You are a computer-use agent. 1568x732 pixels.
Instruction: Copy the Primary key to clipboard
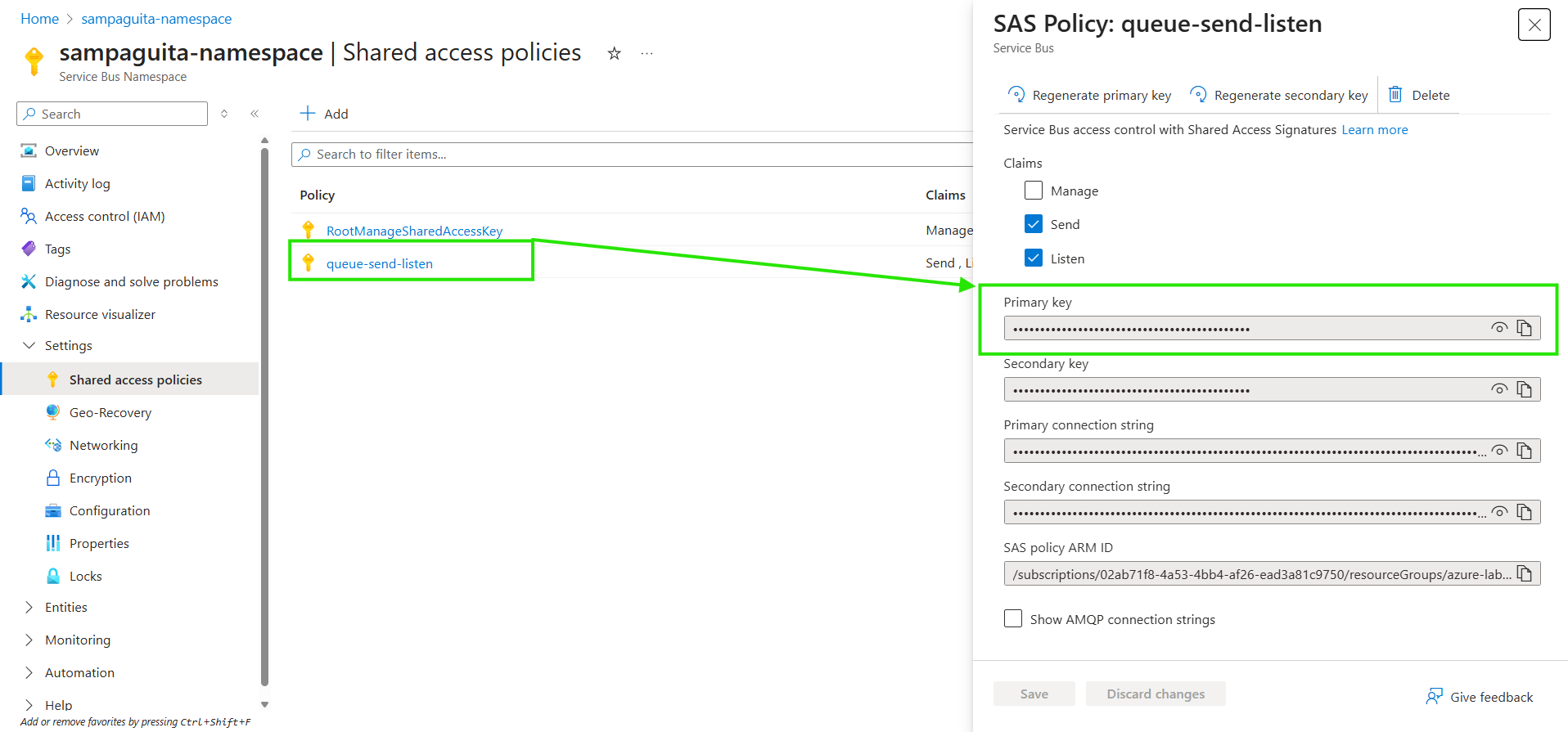(x=1524, y=328)
